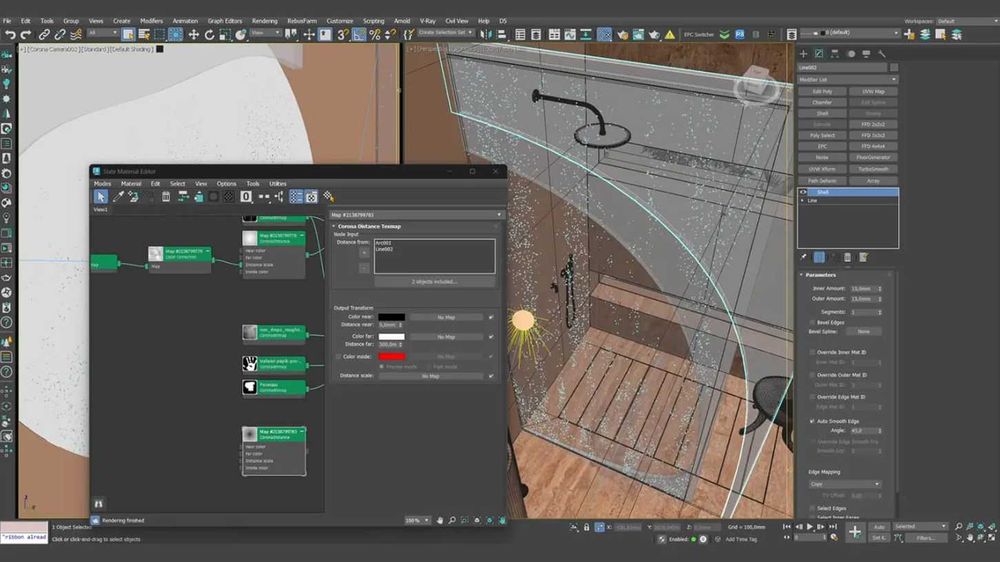Click the Inner Amount value field
This screenshot has width=1000, height=562.
(x=863, y=289)
